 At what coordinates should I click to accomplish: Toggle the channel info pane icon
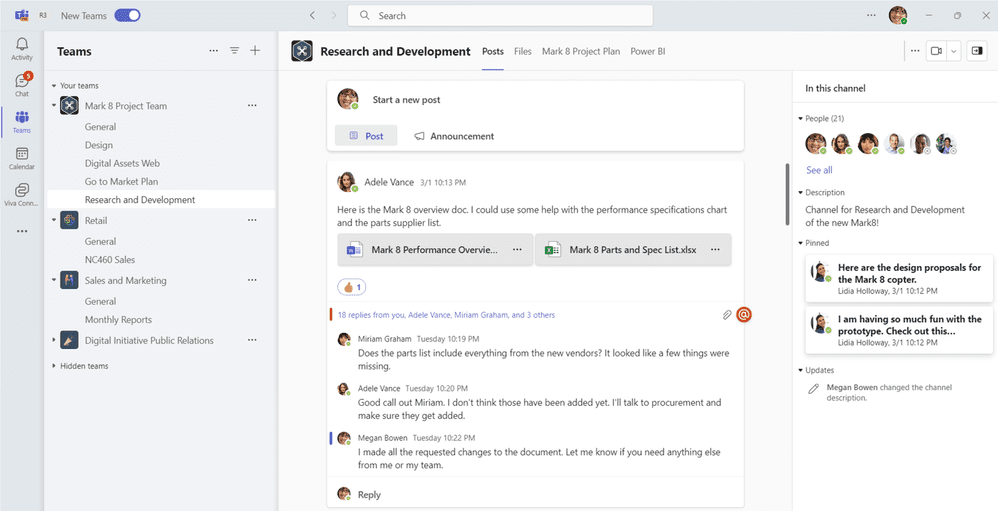click(977, 51)
